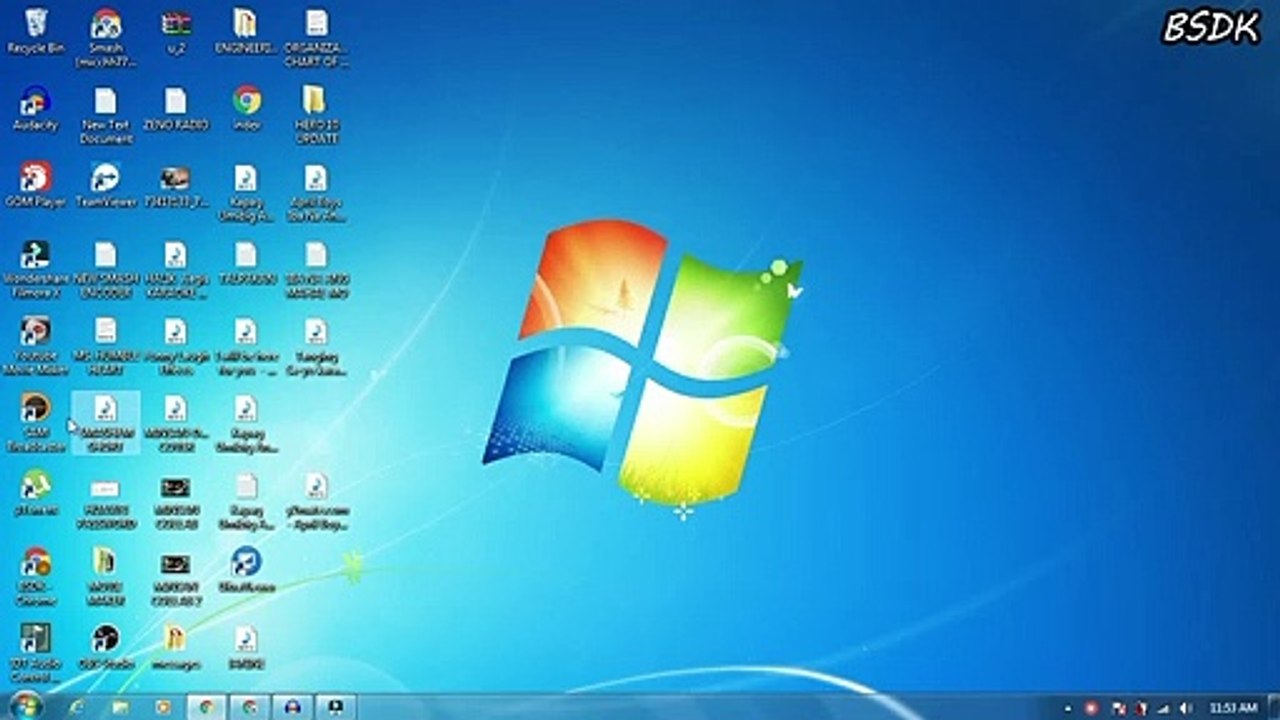Screen dimensions: 1280x720
Task: Select the ZENO RADIO file icon
Action: [x=175, y=108]
